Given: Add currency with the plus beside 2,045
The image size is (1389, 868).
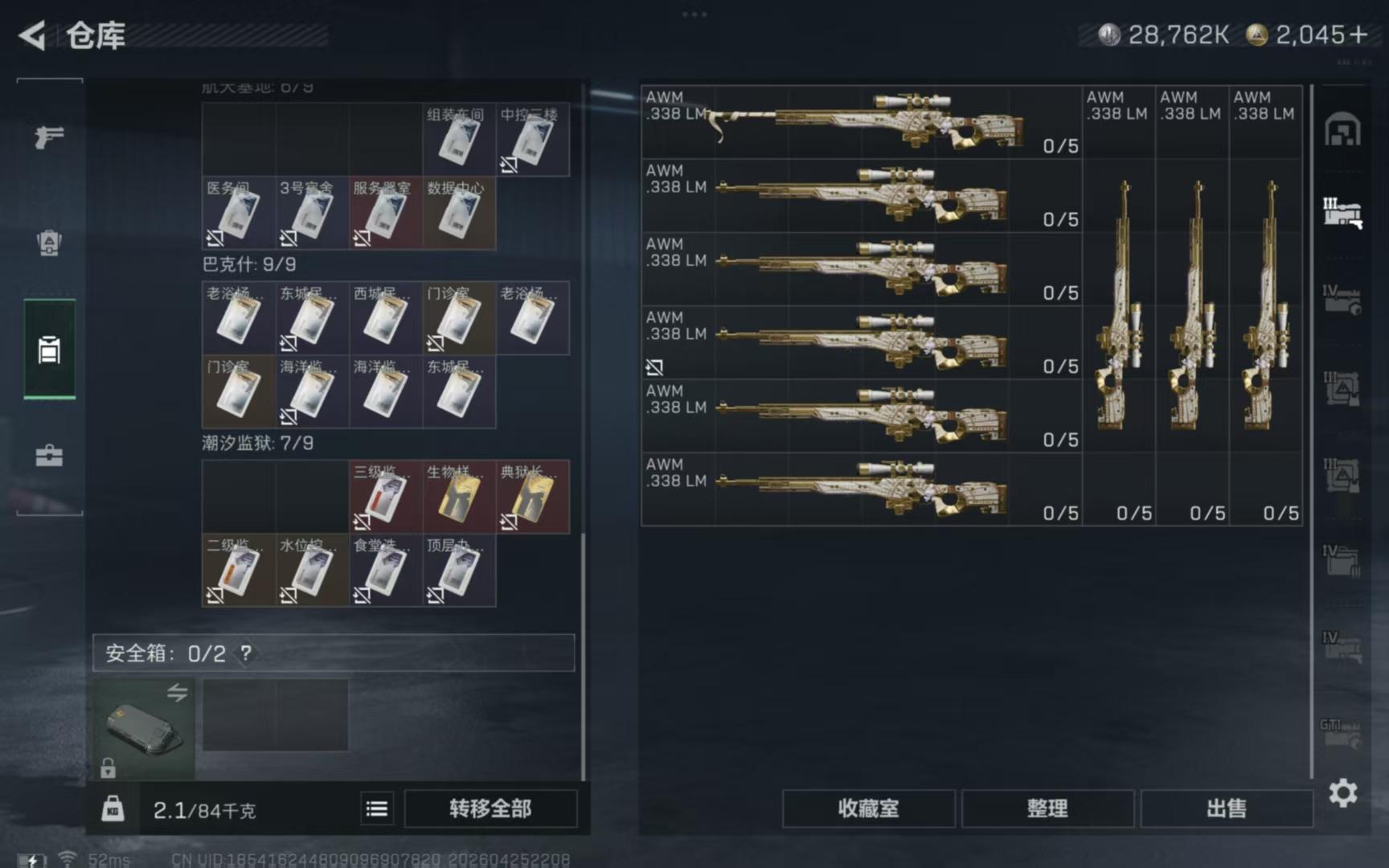Looking at the screenshot, I should tap(1358, 35).
